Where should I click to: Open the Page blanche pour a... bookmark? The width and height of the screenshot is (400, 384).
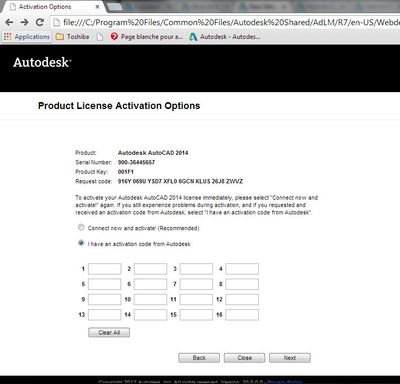(x=147, y=37)
